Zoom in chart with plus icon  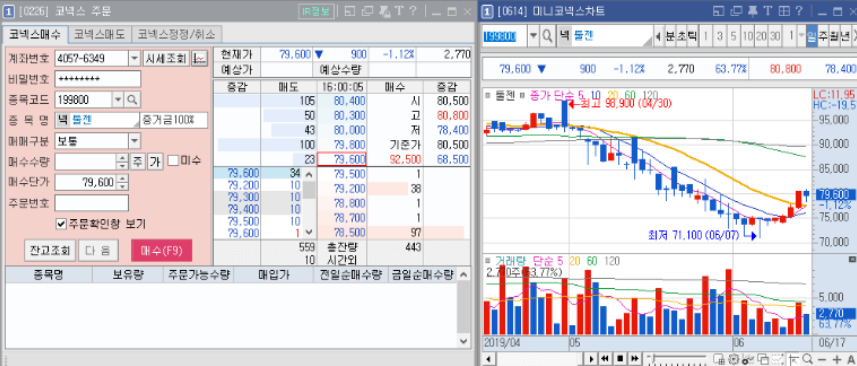click(837, 358)
